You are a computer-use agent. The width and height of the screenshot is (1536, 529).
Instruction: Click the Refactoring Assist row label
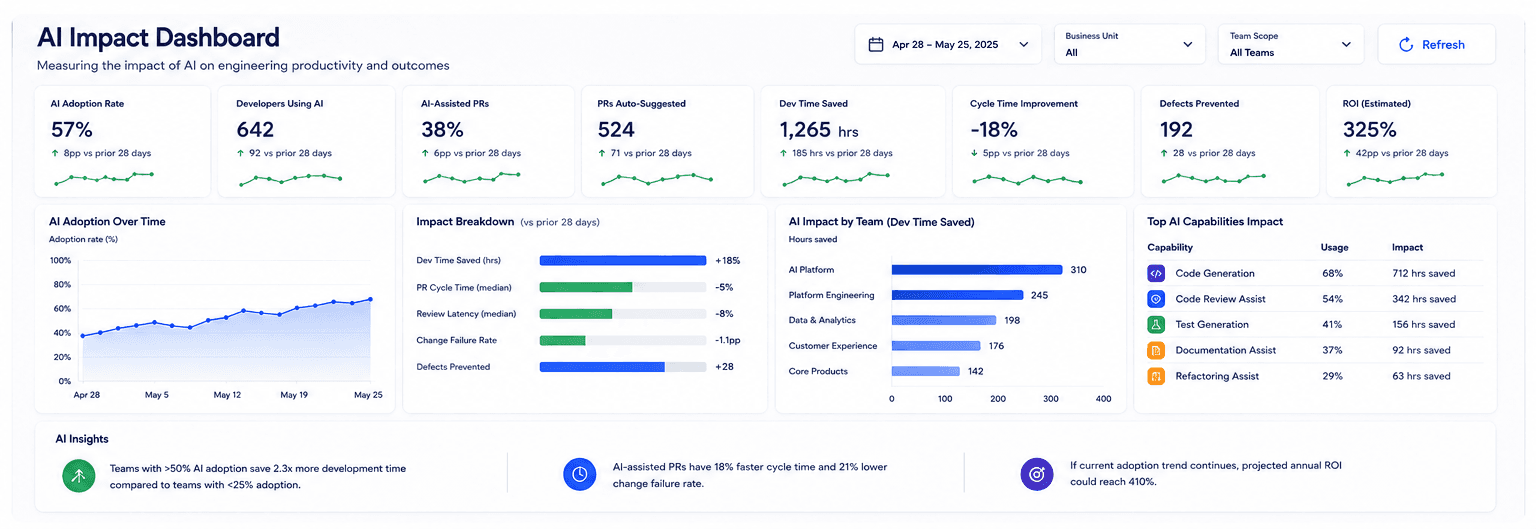1217,377
